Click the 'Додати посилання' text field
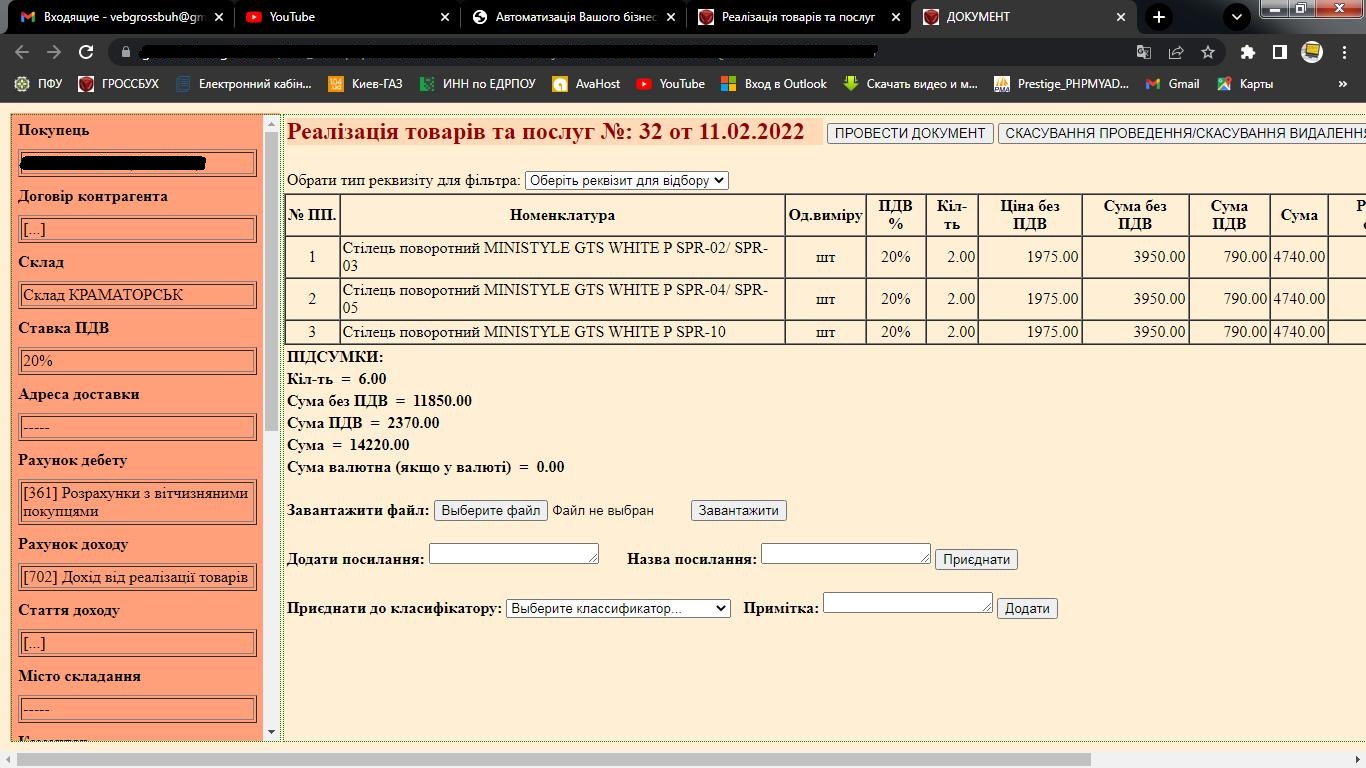 click(x=514, y=553)
